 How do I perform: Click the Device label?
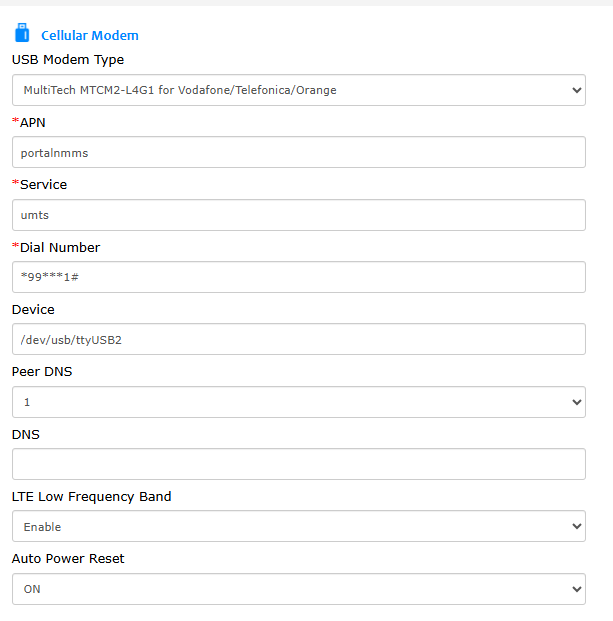pyautogui.click(x=33, y=310)
